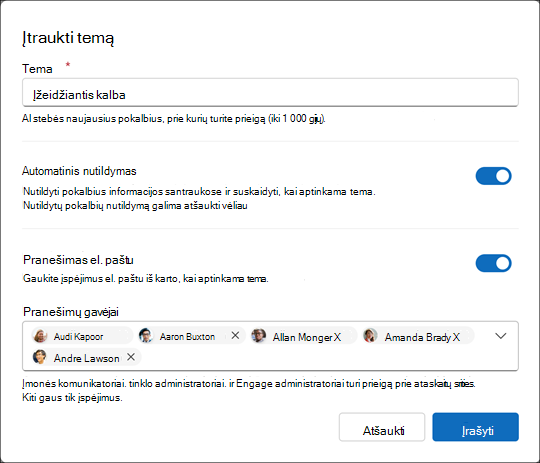Click Allan Monger's avatar picture
Screen dimensions: 540x463
coord(259,335)
